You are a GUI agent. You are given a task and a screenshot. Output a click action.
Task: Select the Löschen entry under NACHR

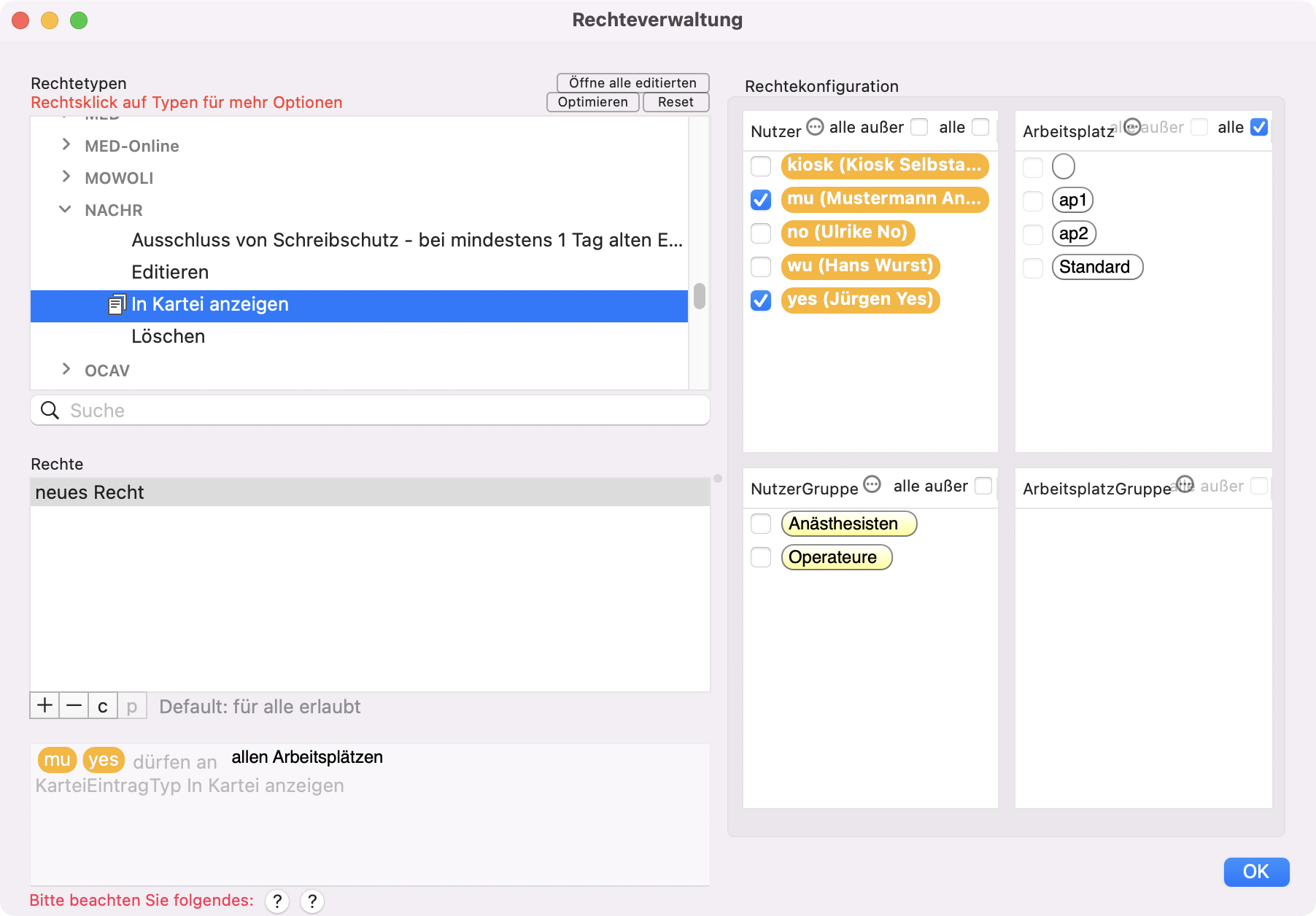click(x=359, y=336)
